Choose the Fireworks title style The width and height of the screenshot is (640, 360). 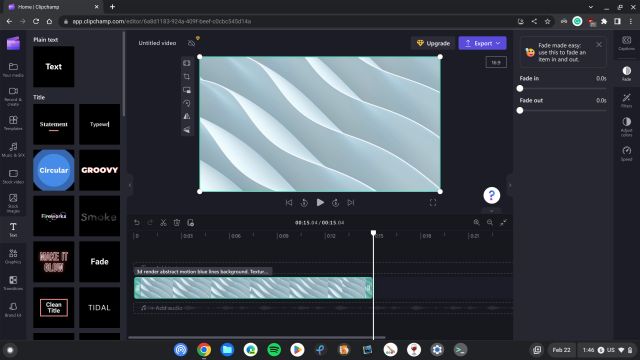click(53, 216)
